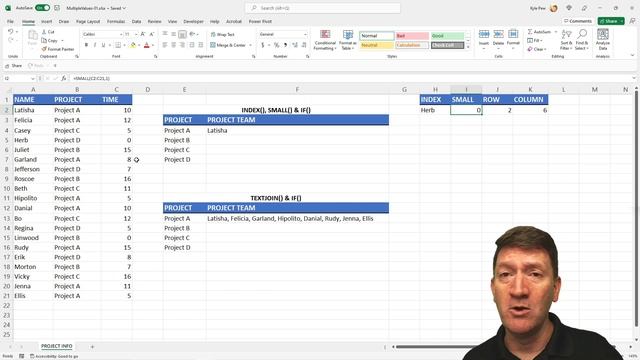The width and height of the screenshot is (640, 360).
Task: Click Increase Font Size icon
Action: pyautogui.click(x=143, y=34)
